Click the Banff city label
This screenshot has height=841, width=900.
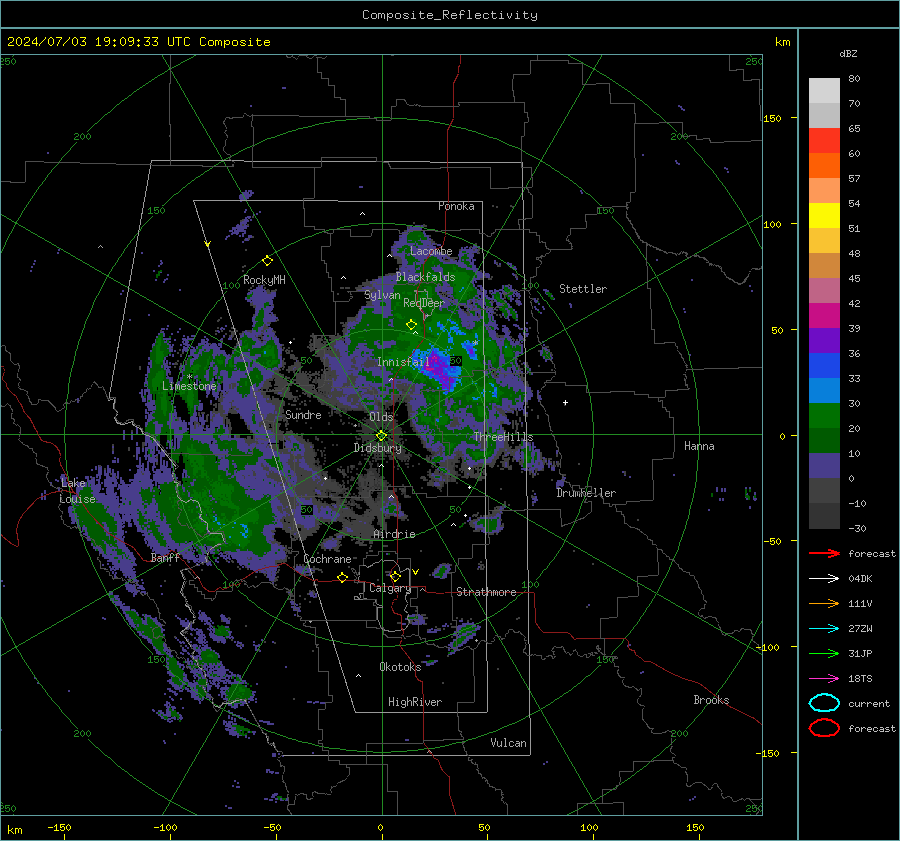[165, 558]
